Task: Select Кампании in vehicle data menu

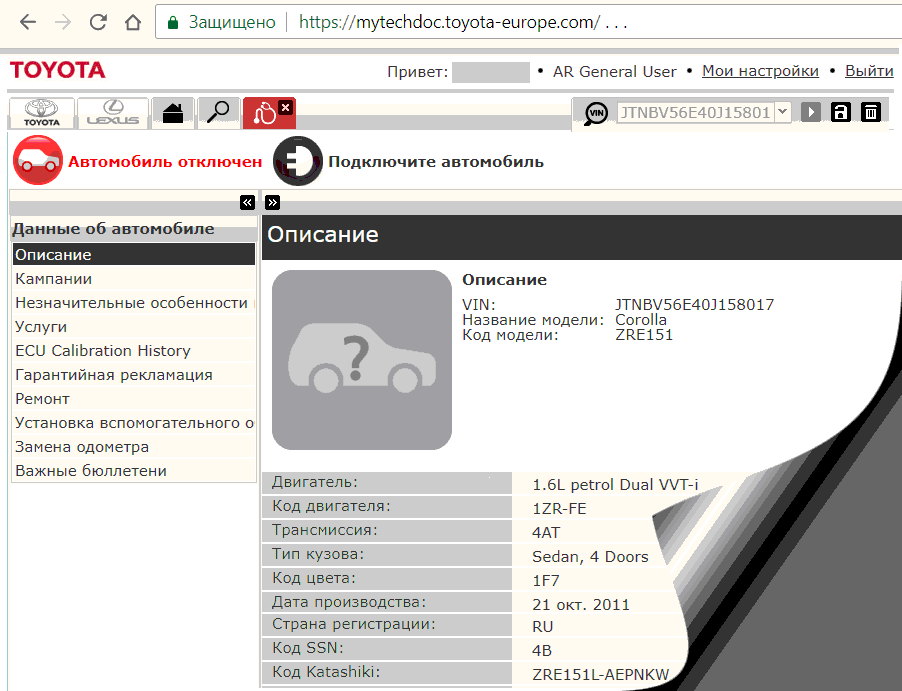Action: point(54,279)
